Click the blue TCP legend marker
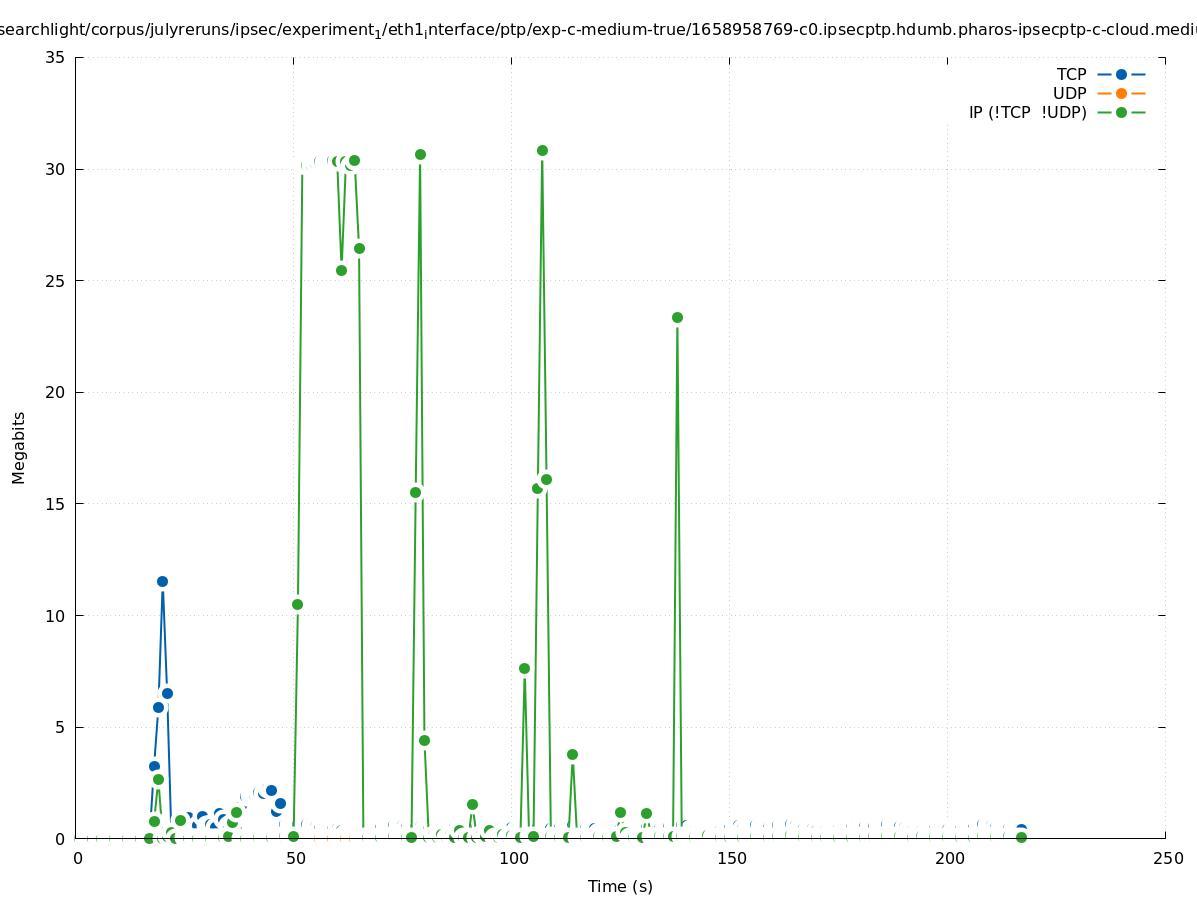 point(1121,74)
